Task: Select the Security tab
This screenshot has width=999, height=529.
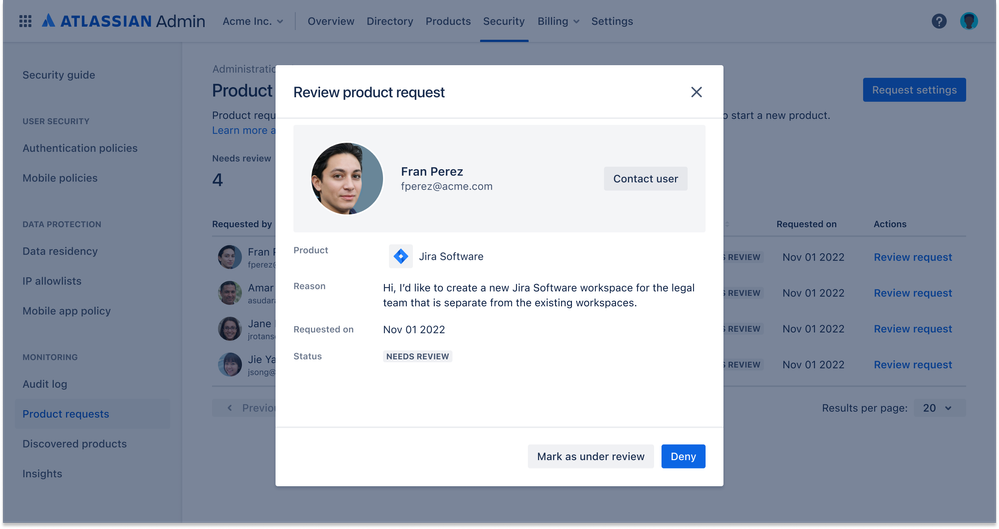Action: 503,21
